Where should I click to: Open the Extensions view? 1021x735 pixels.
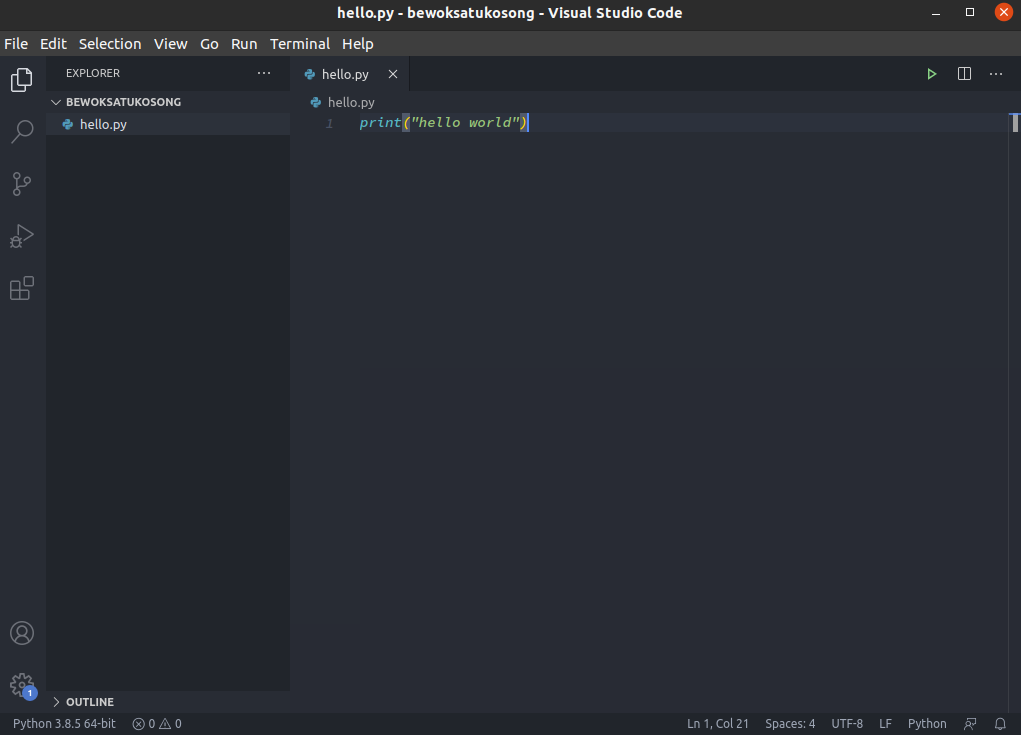22,288
